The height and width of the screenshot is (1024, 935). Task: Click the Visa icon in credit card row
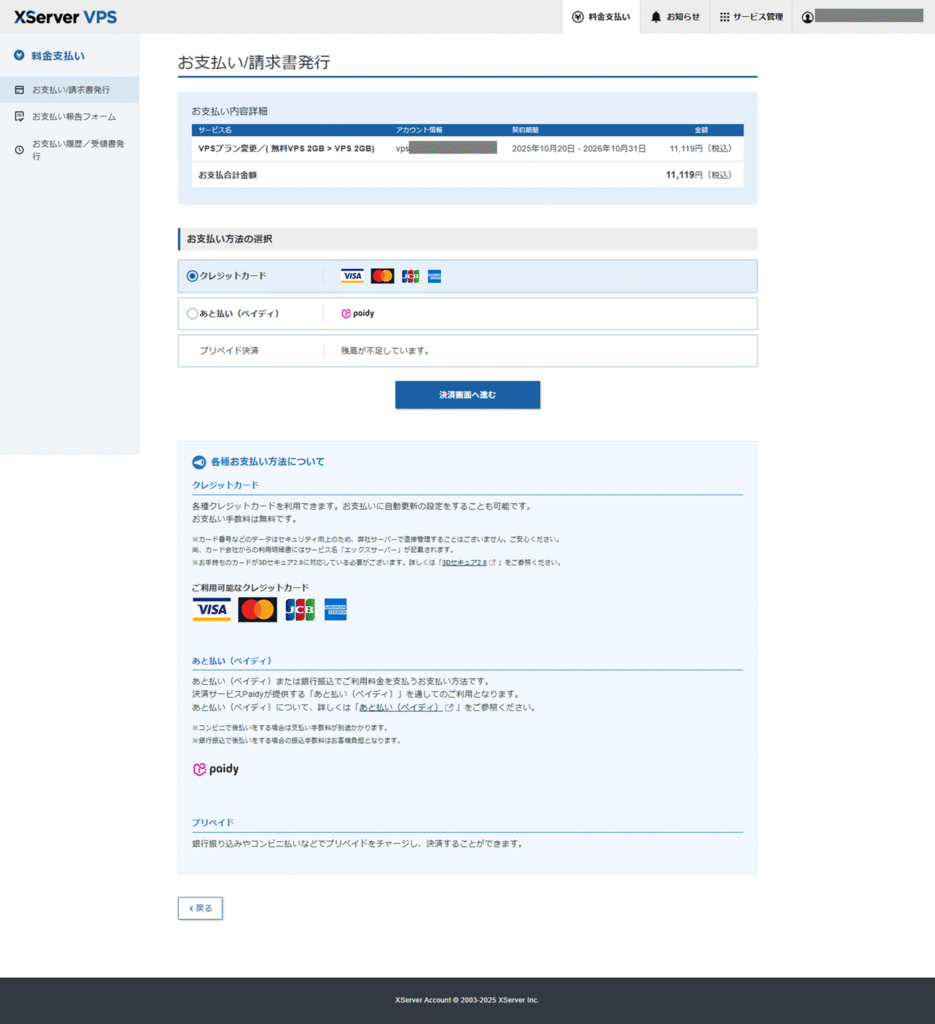pyautogui.click(x=352, y=276)
